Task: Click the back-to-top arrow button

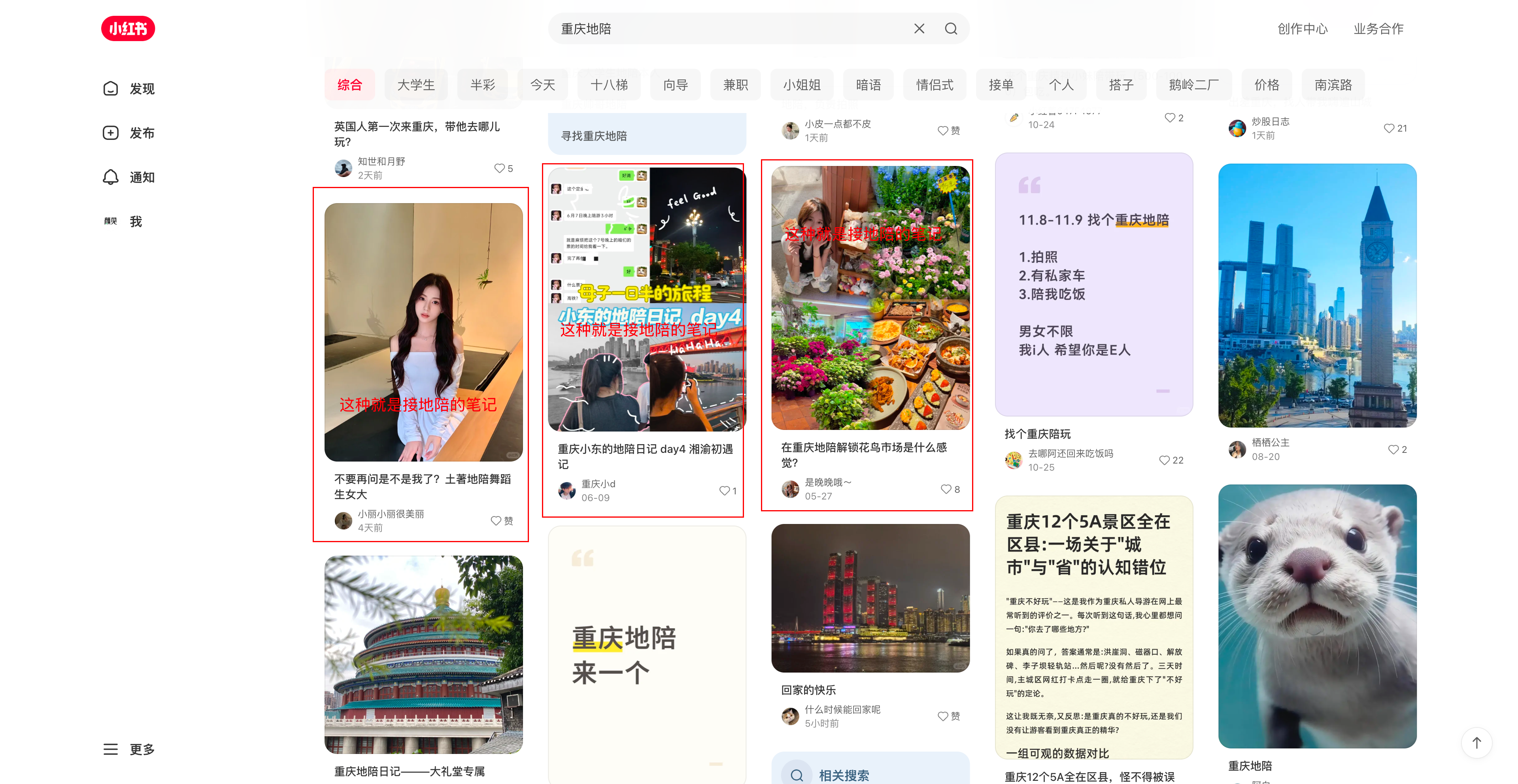Action: pyautogui.click(x=1476, y=743)
